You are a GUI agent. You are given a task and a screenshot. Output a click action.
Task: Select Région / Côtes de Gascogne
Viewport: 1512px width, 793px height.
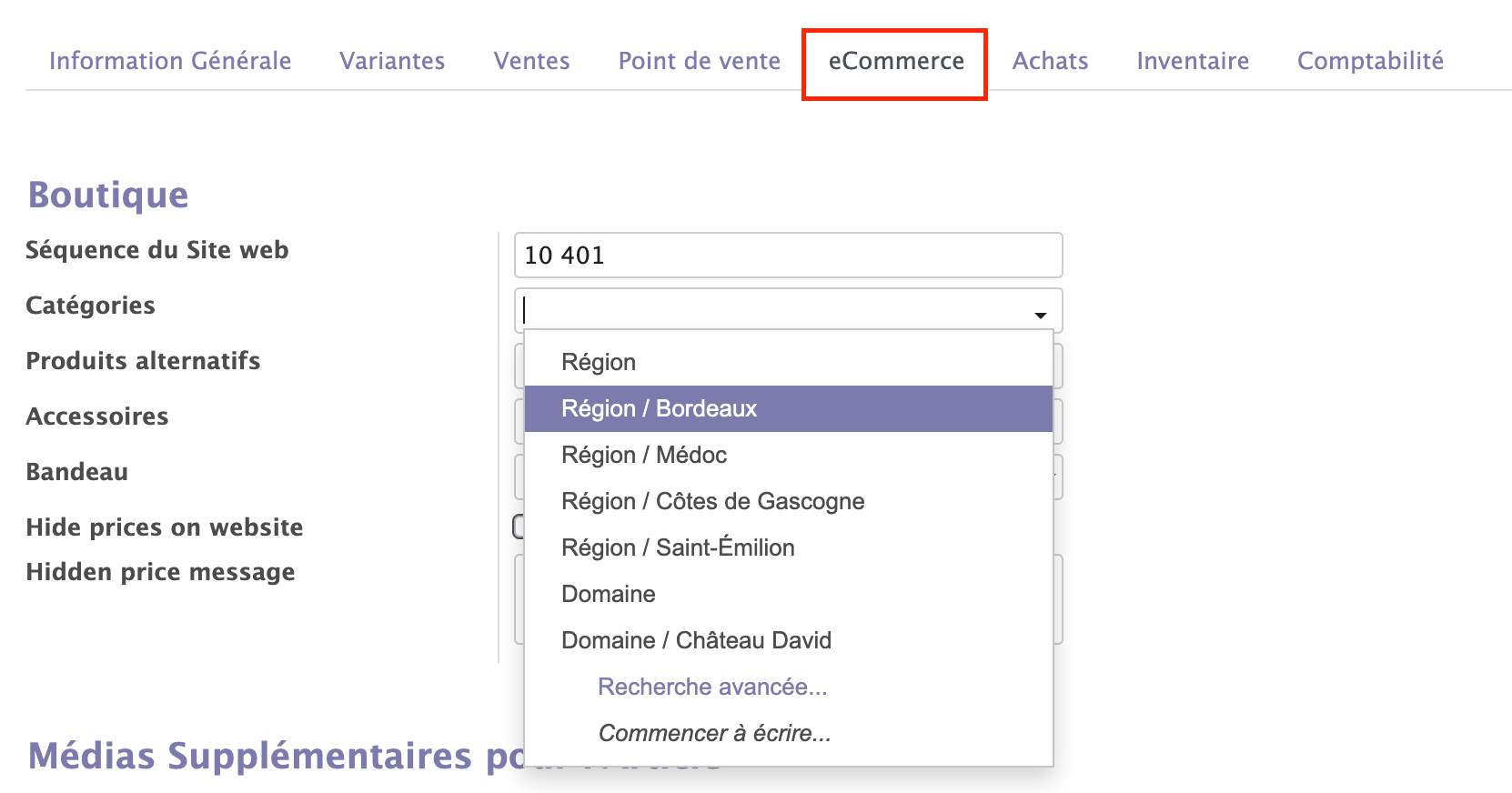pyautogui.click(x=712, y=501)
